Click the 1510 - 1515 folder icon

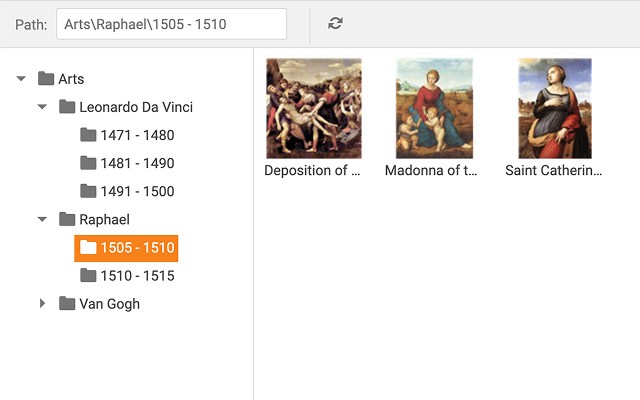point(88,276)
